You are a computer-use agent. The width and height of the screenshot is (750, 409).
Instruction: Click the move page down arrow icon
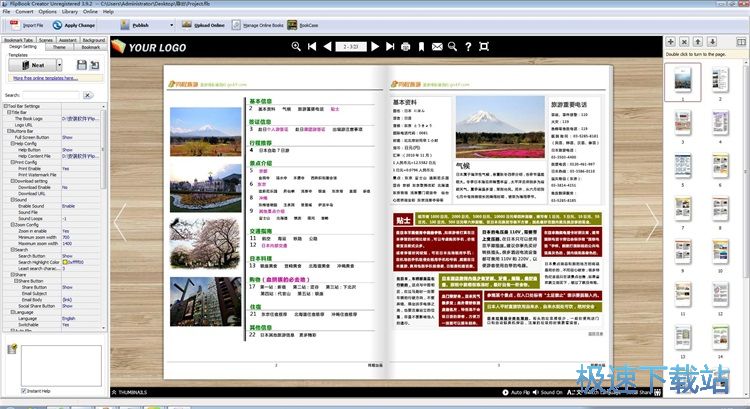pos(712,42)
